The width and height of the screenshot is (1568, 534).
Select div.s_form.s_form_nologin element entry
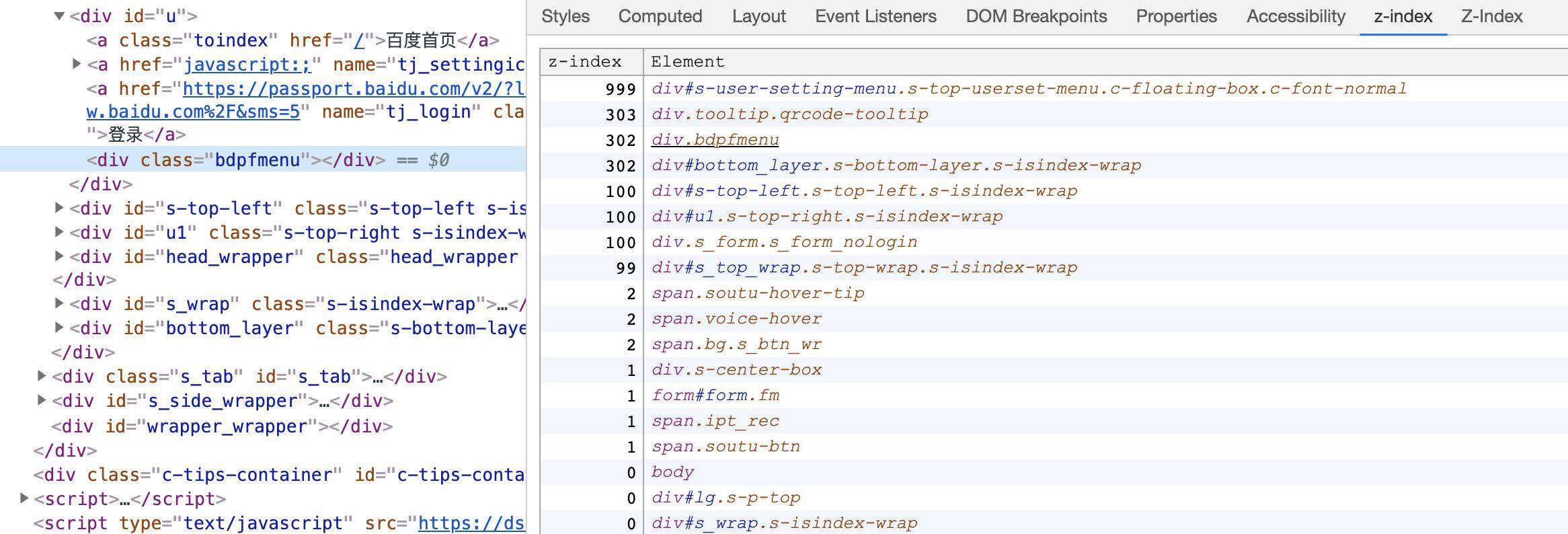click(x=784, y=241)
